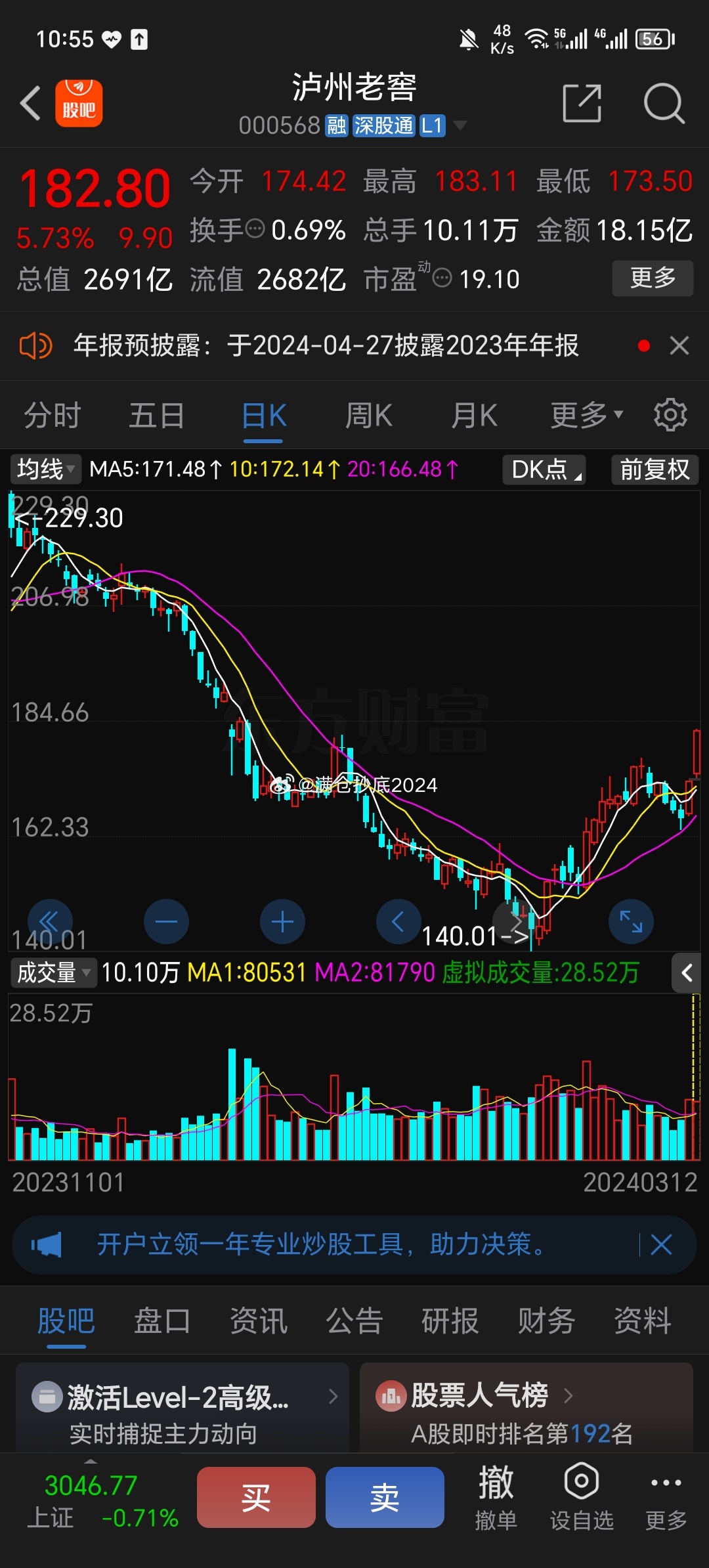Move chart right with arrow button
The height and width of the screenshot is (1568, 709).
tap(515, 922)
